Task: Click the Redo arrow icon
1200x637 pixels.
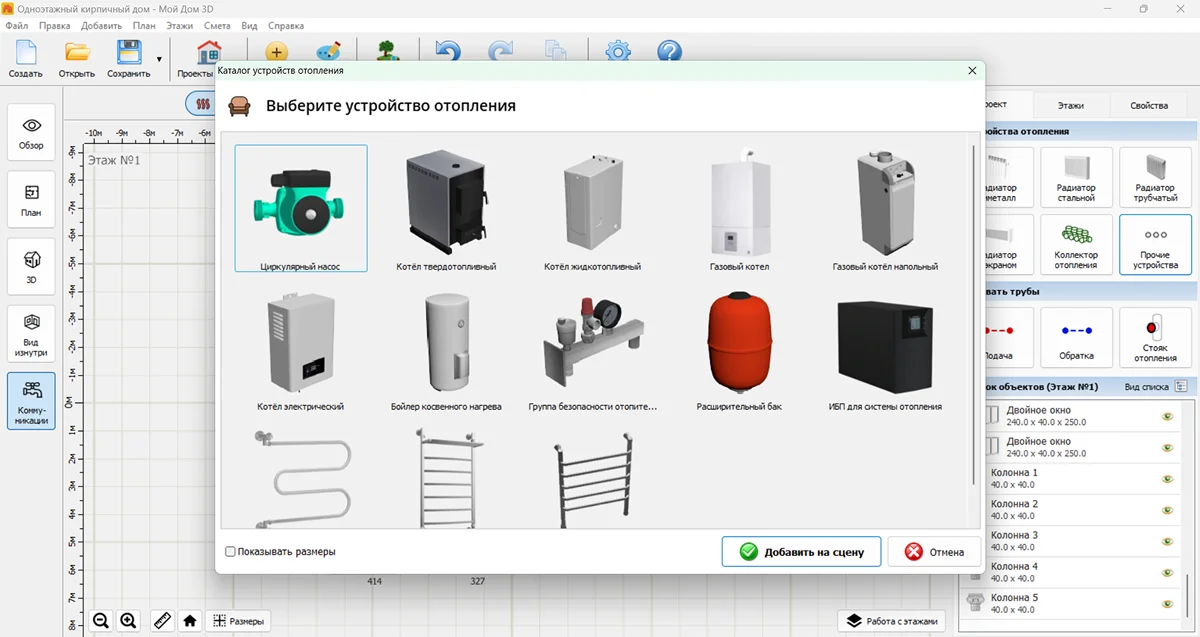Action: (x=501, y=51)
